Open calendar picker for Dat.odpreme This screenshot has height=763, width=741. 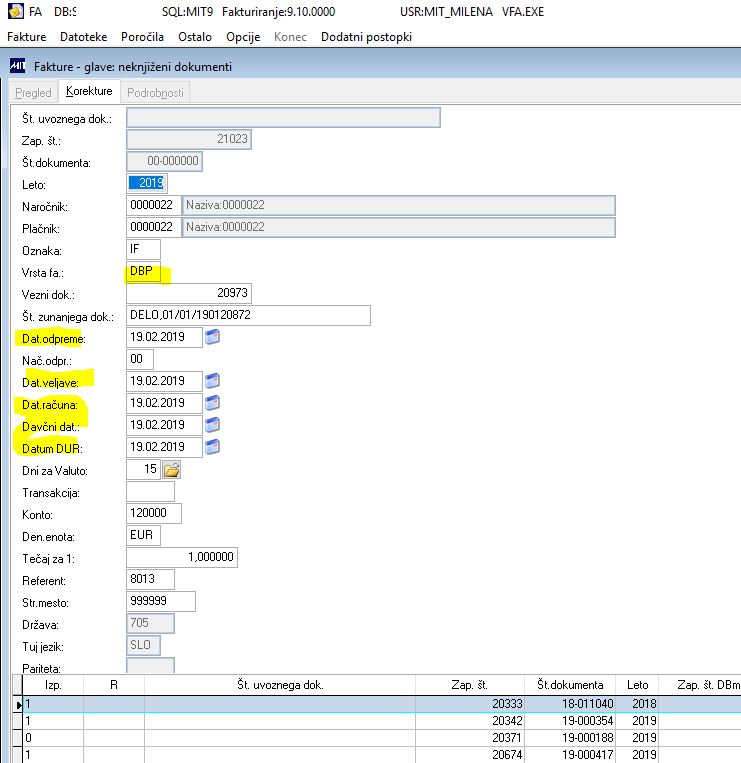pos(212,337)
